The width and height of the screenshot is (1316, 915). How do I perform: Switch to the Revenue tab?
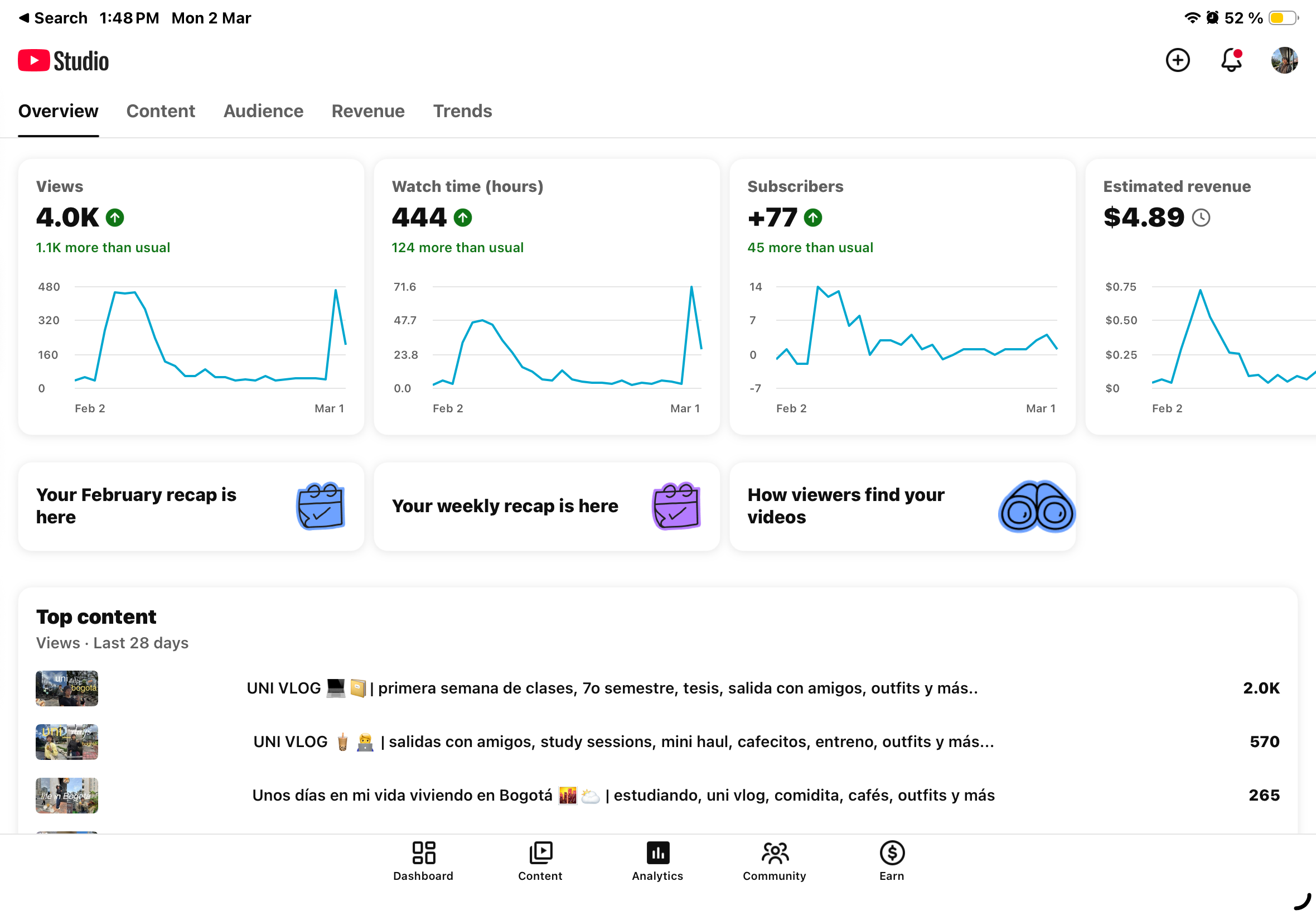tap(368, 110)
